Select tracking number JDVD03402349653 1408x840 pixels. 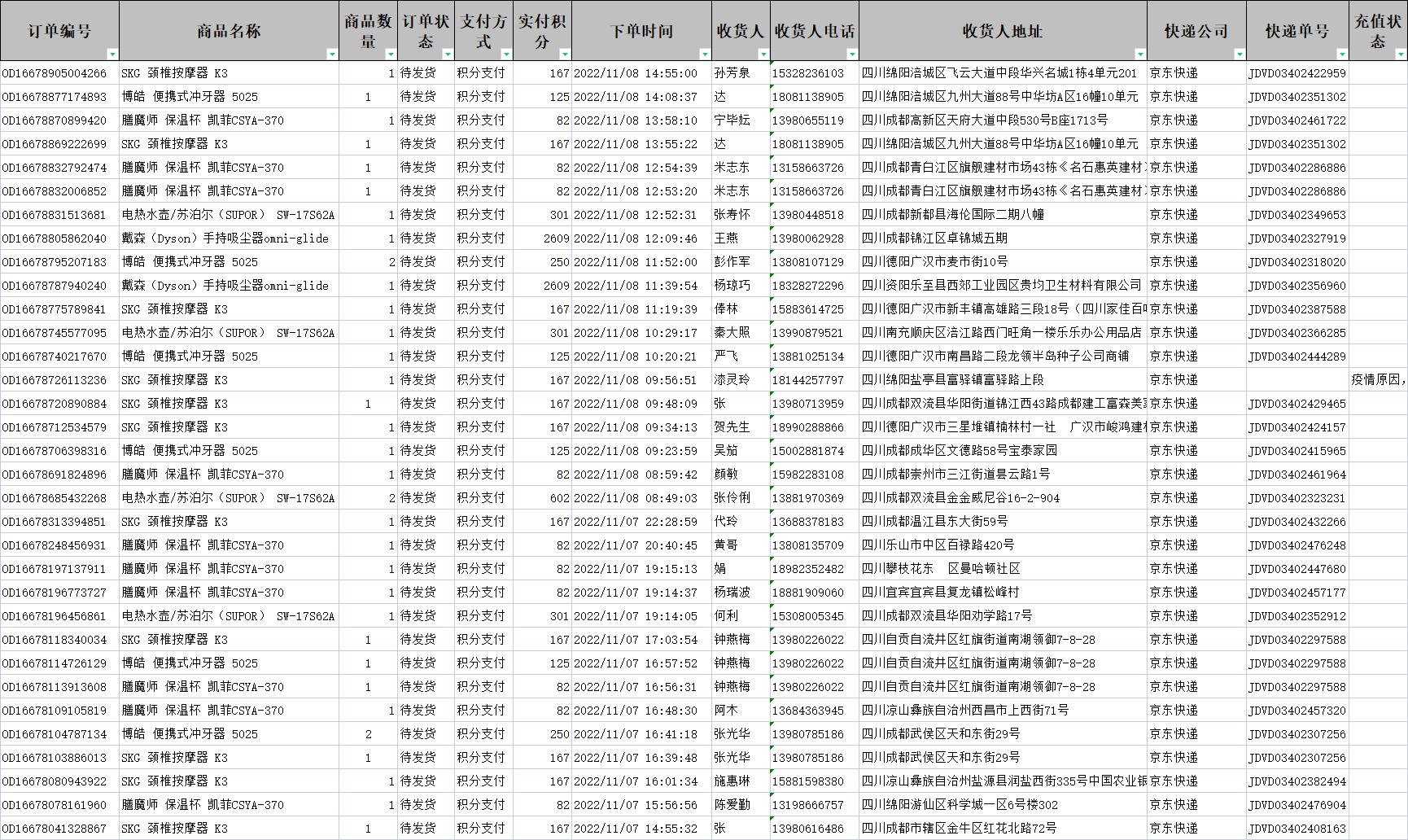[x=1297, y=215]
